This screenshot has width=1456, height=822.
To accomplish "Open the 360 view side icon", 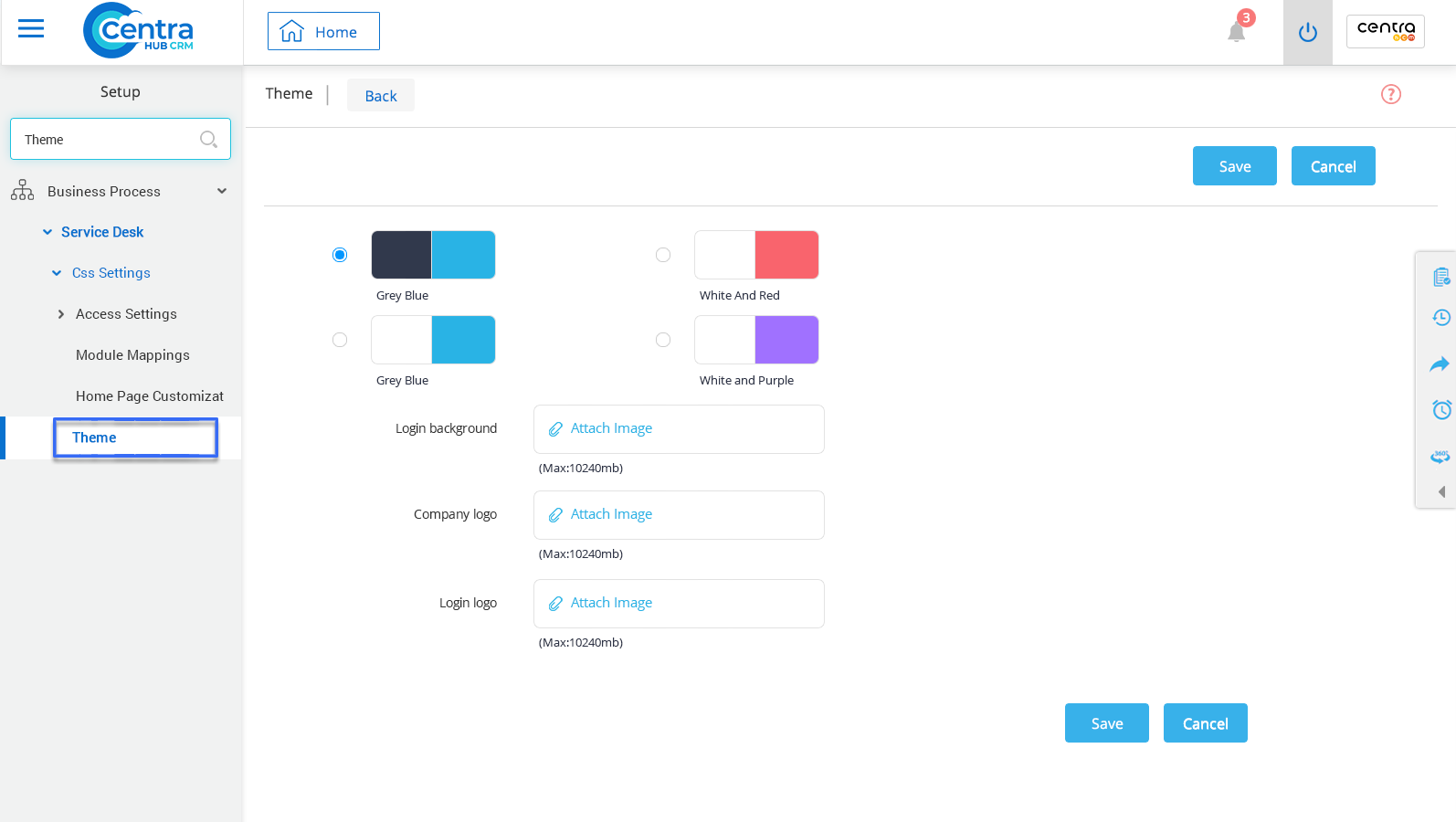I will coord(1440,456).
